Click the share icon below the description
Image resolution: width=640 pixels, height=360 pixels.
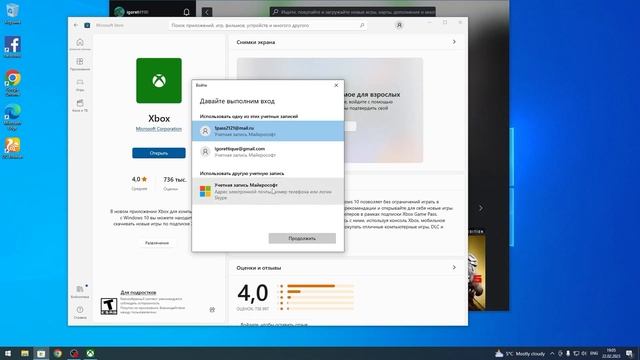click(x=212, y=309)
